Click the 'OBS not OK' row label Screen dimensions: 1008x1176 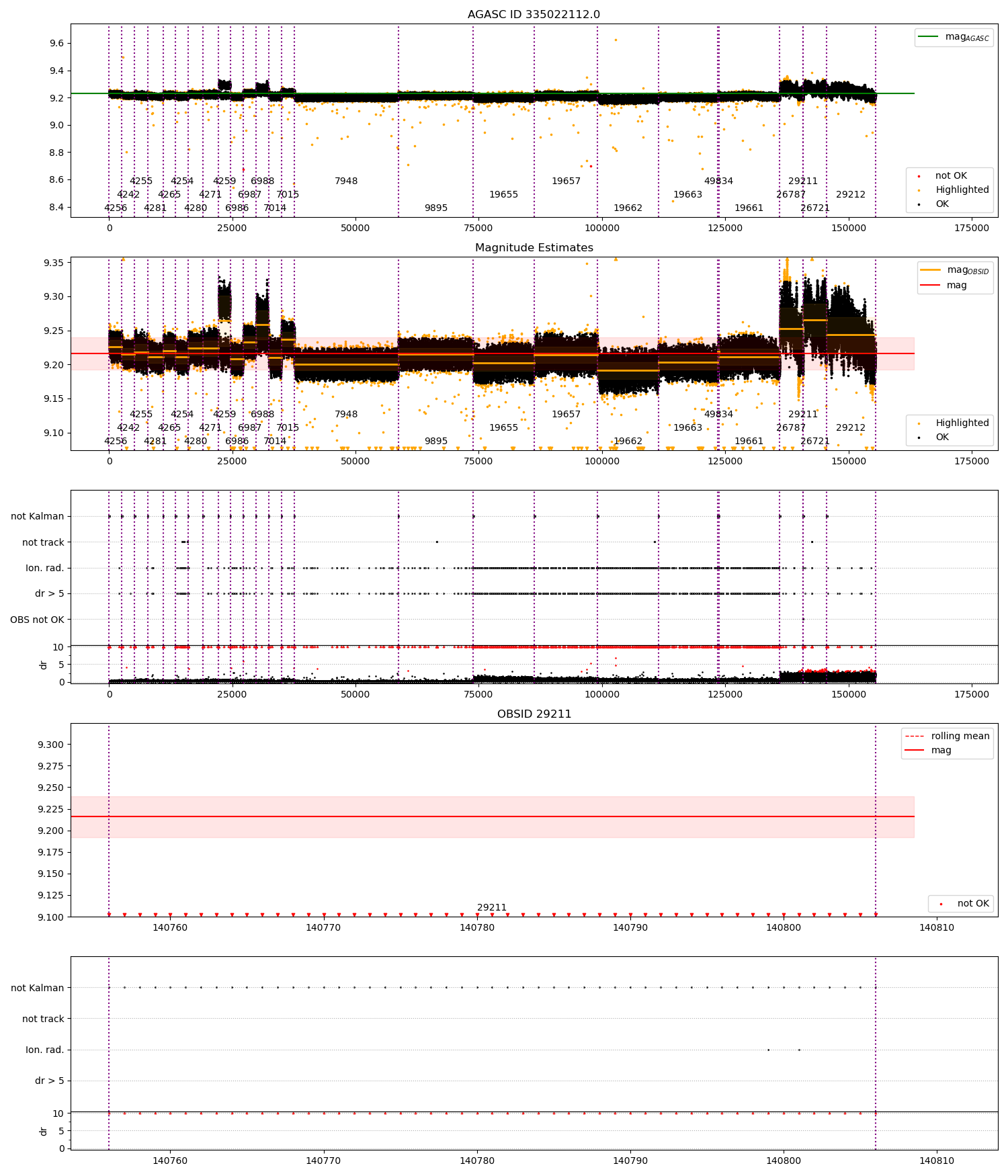[x=37, y=620]
